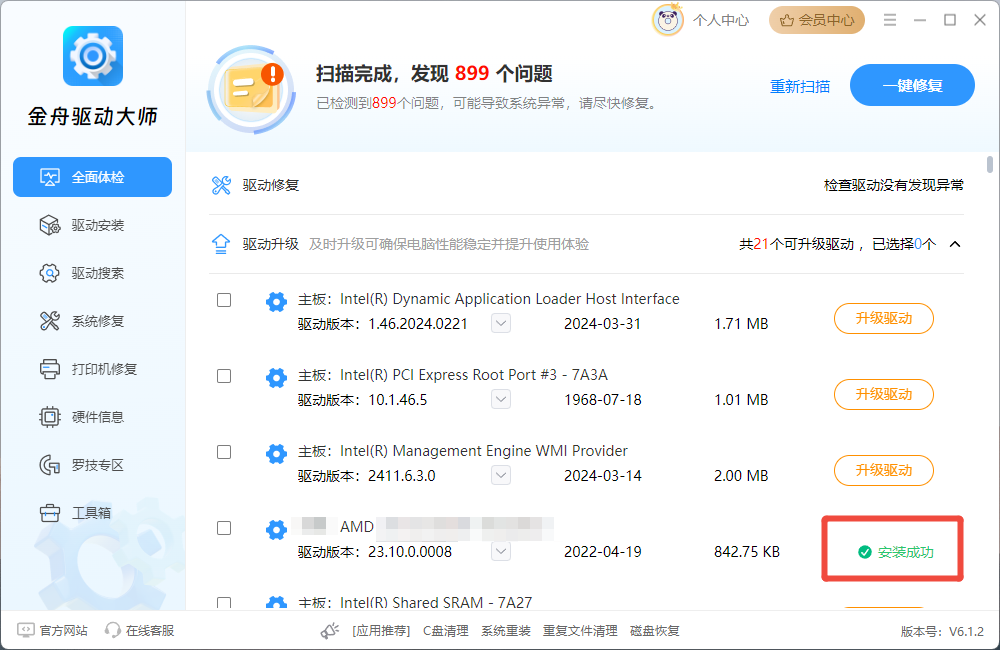
Task: Click the 官方网站 monitor icon
Action: click(26, 630)
